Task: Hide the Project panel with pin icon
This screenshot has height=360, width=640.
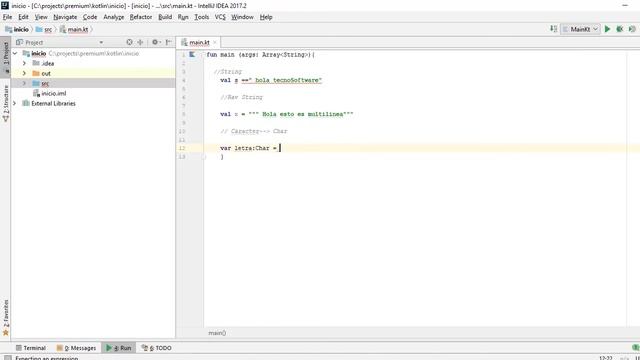Action: [169, 42]
